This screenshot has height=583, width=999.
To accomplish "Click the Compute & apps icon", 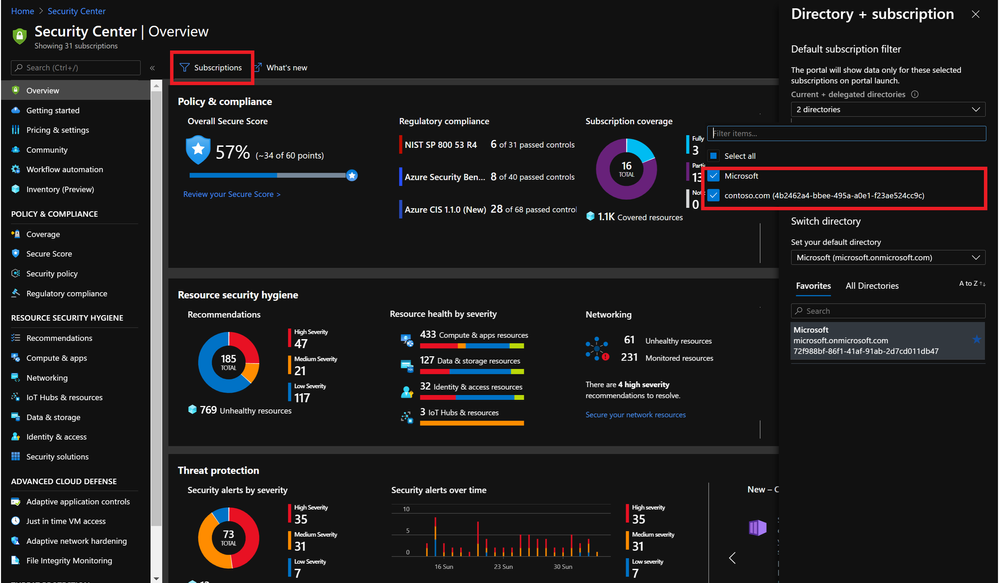I will tap(16, 358).
